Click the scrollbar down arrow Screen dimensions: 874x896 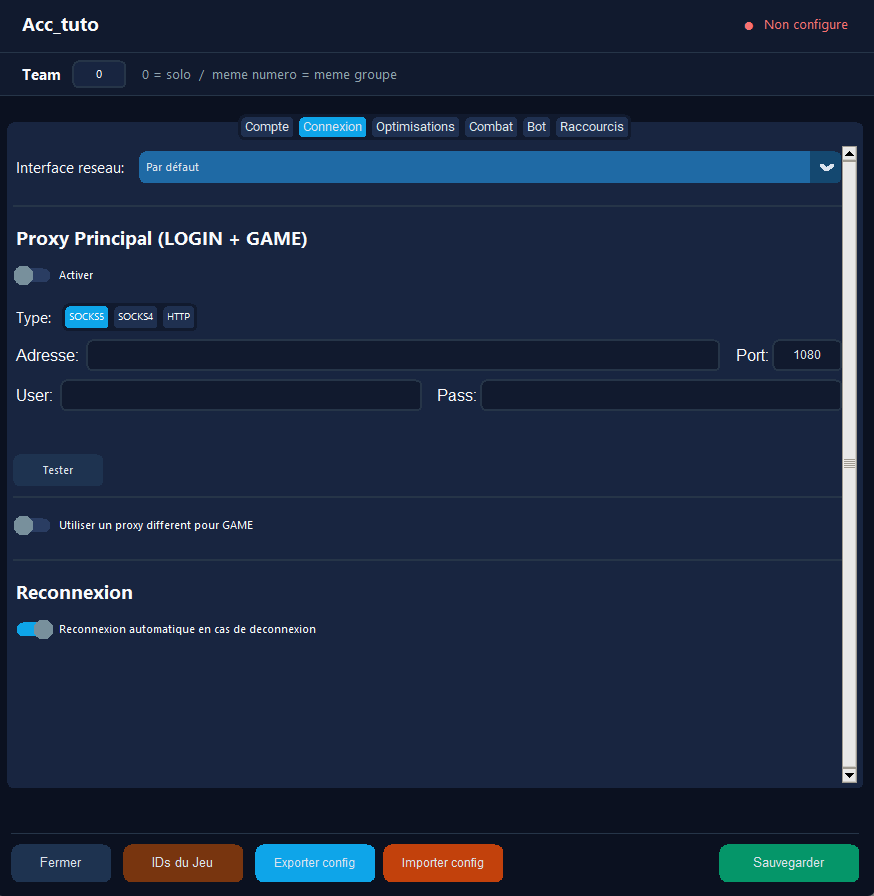849,775
